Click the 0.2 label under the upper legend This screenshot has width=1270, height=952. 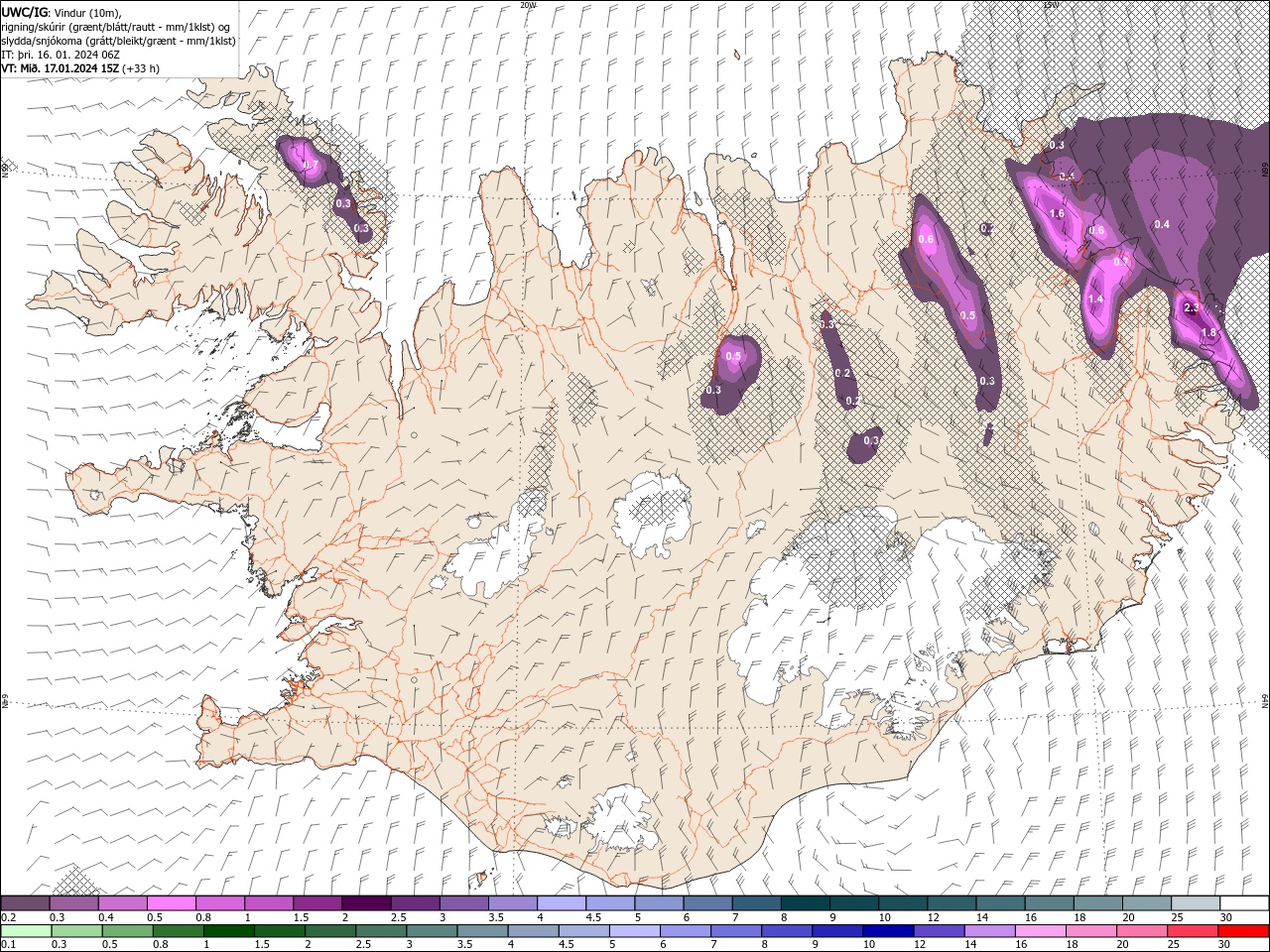pyautogui.click(x=7, y=917)
